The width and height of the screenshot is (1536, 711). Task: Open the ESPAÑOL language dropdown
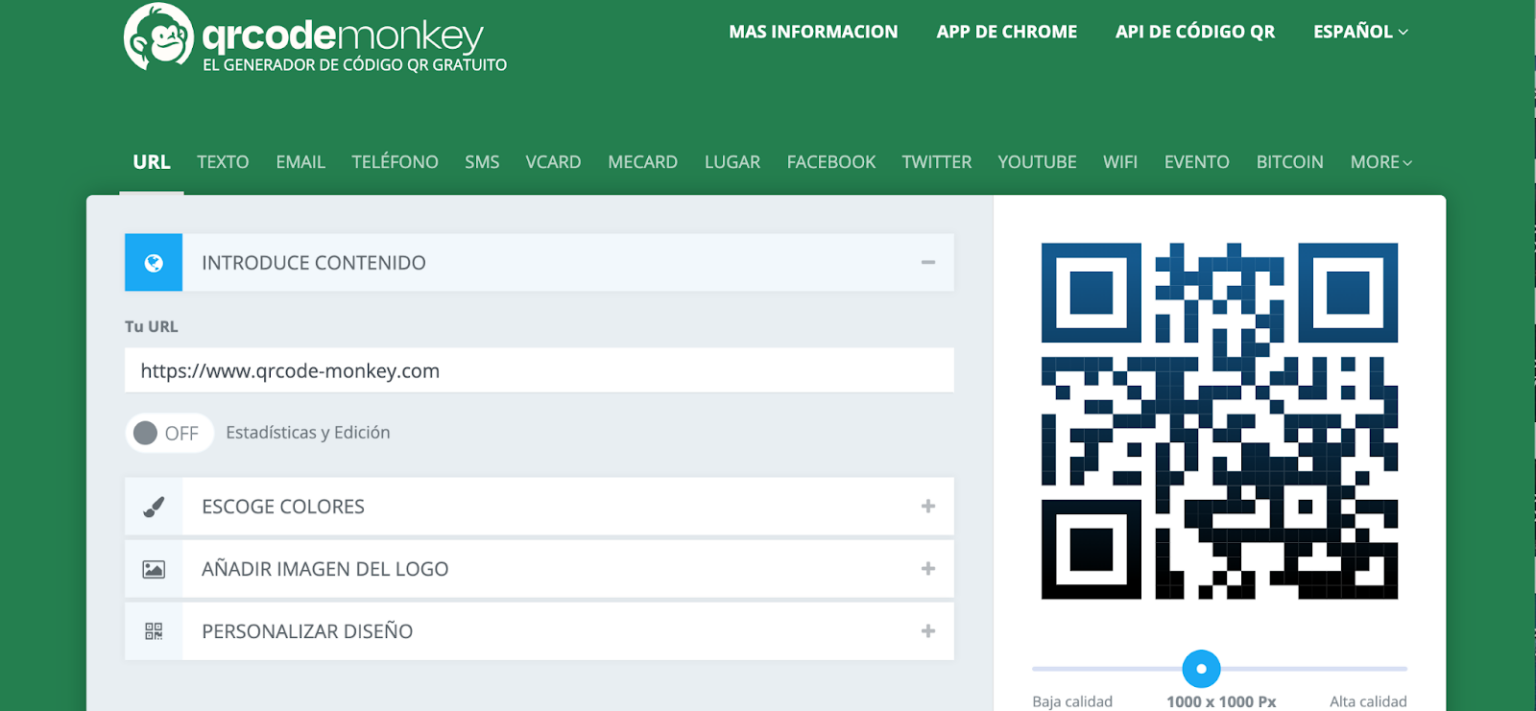coord(1360,31)
